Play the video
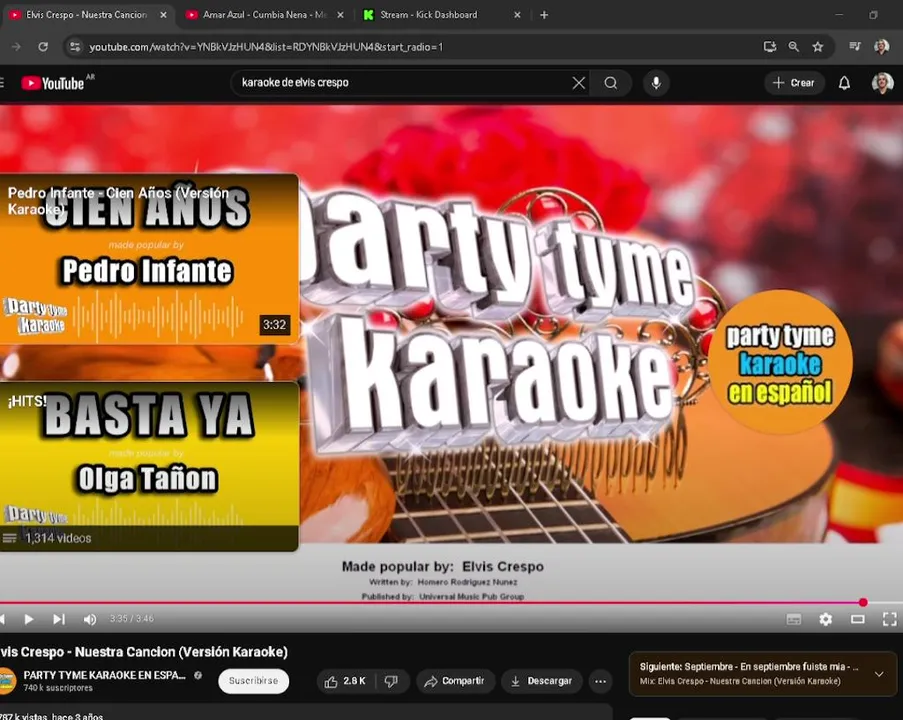This screenshot has height=720, width=903. pos(29,619)
